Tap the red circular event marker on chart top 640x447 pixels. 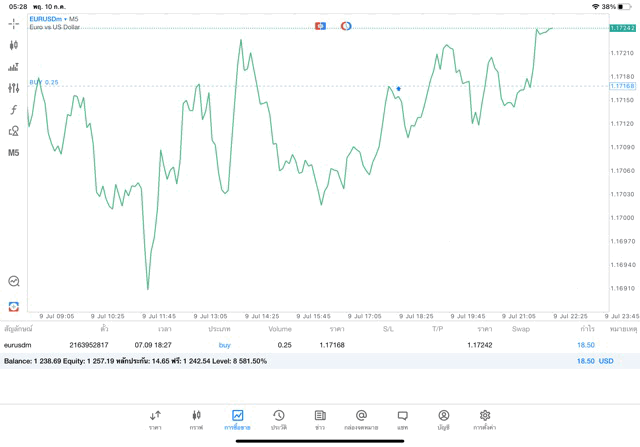point(346,26)
